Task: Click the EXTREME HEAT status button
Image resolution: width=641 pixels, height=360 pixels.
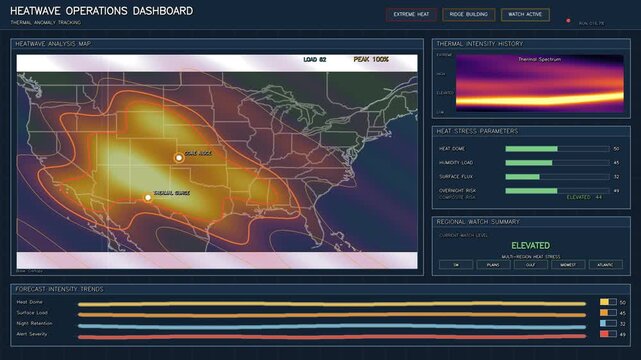Action: point(411,14)
